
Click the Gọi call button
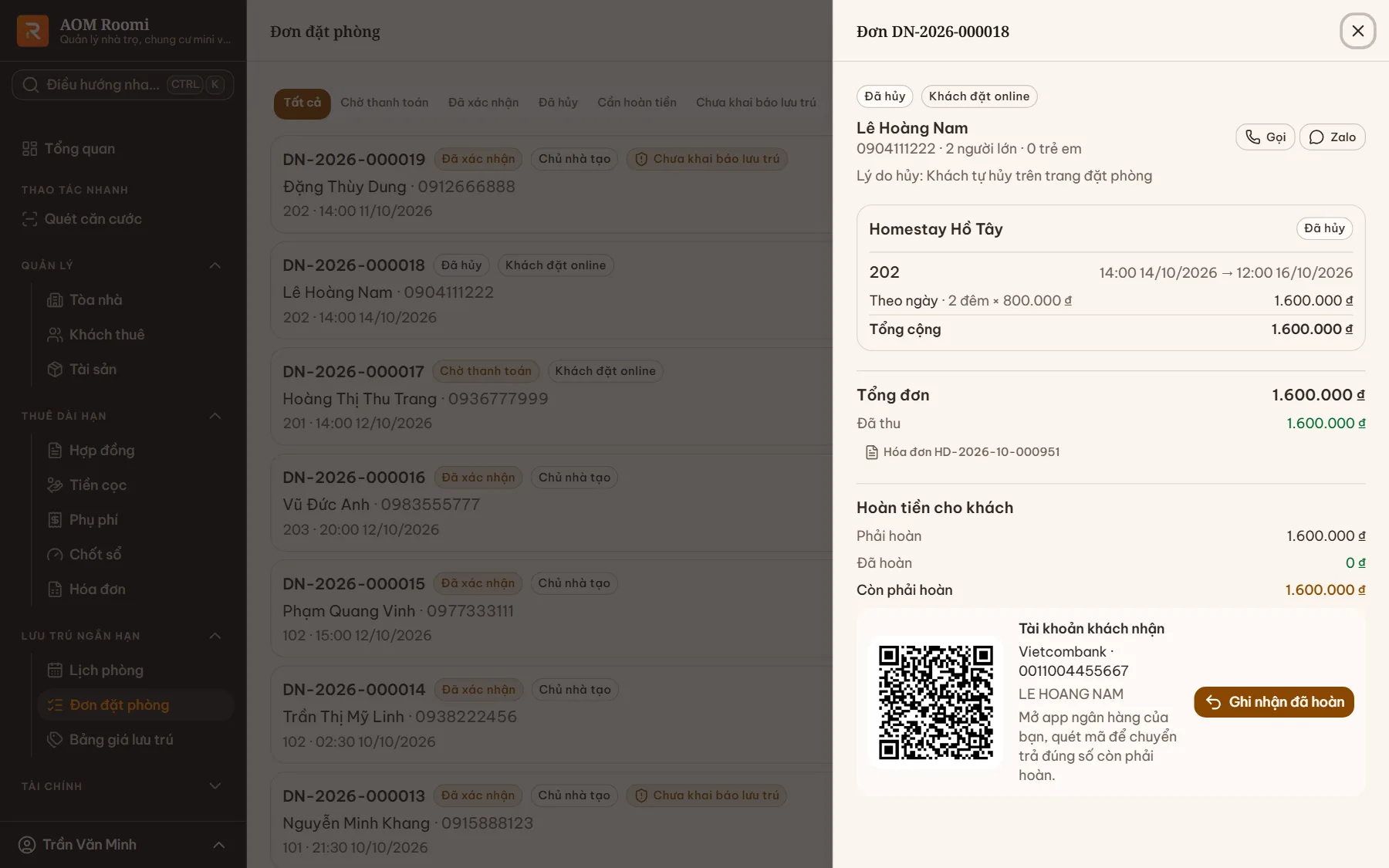1266,137
